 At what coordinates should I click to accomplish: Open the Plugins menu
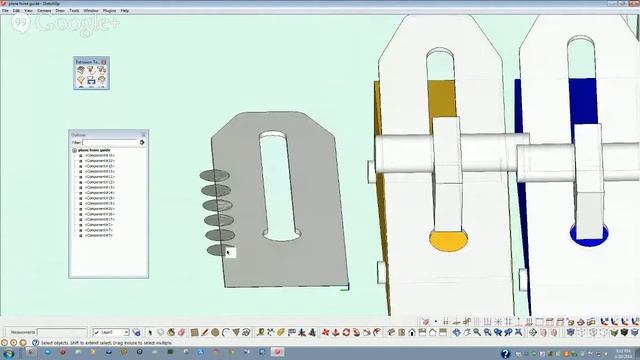pyautogui.click(x=109, y=11)
